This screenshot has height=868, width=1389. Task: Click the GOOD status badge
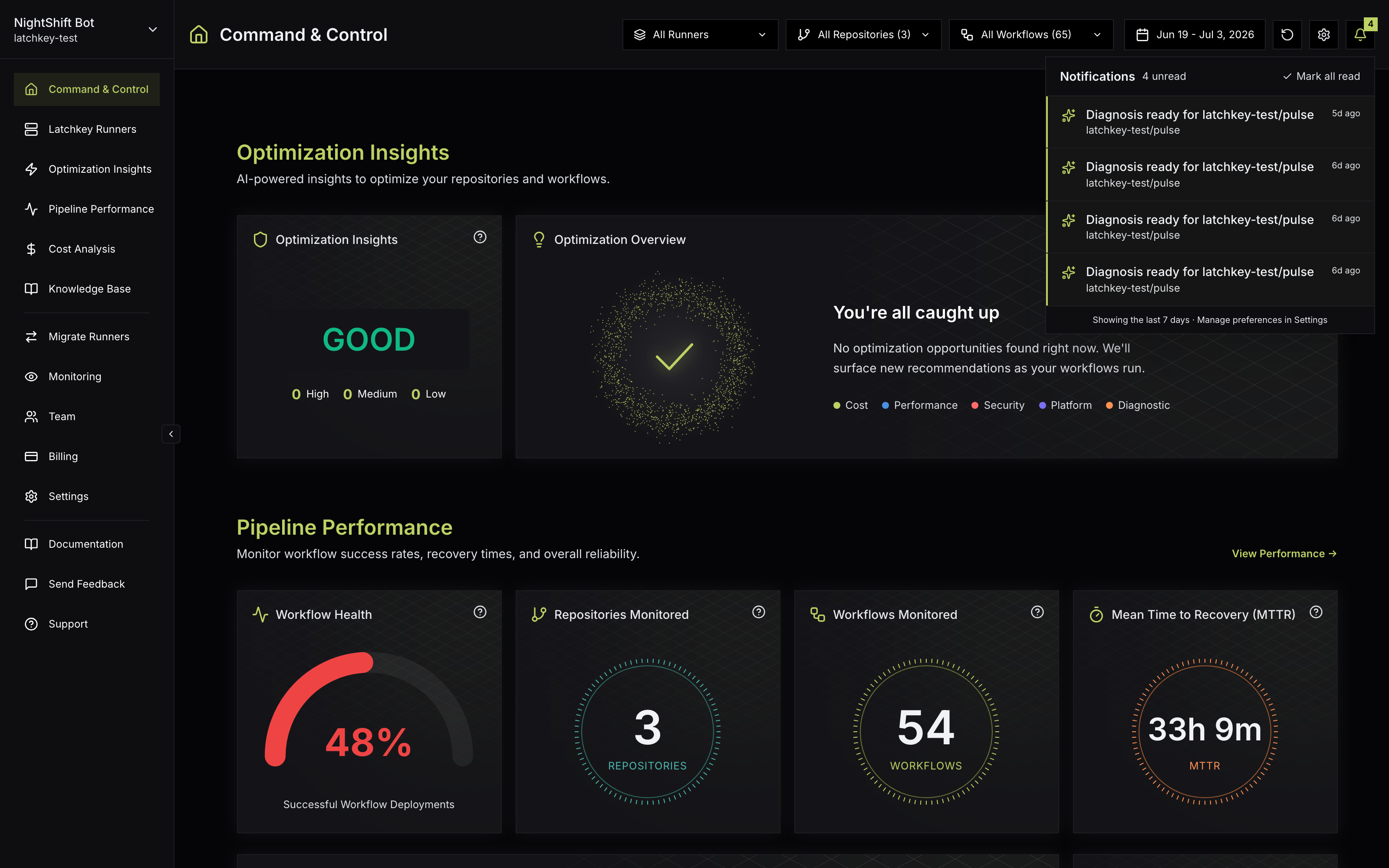(x=369, y=339)
